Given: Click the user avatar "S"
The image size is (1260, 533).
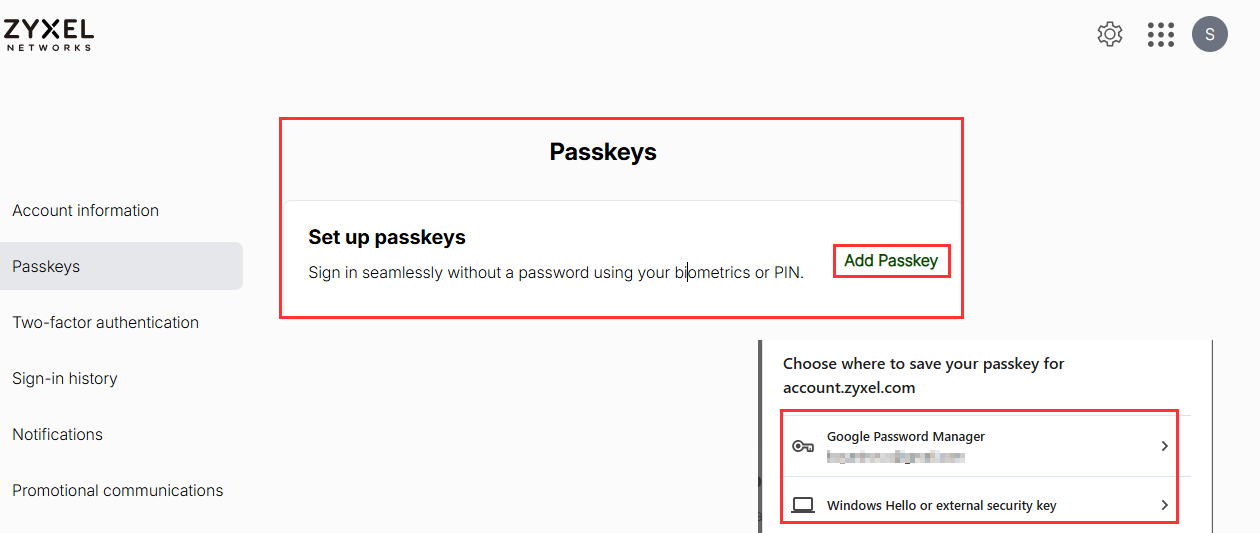Looking at the screenshot, I should point(1210,35).
